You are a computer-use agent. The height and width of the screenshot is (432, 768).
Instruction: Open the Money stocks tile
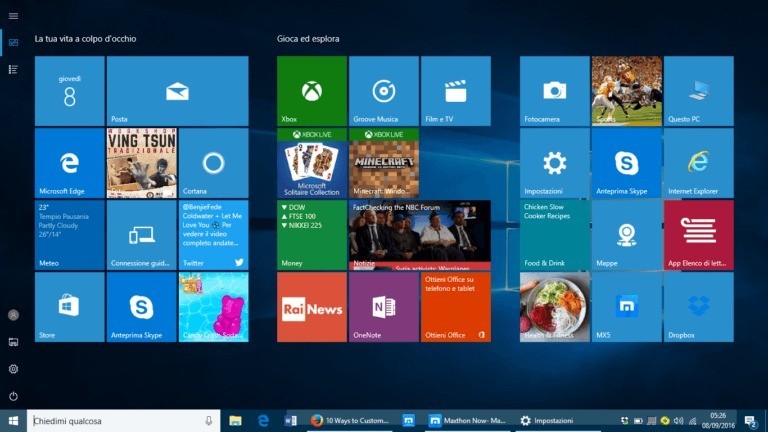[312, 235]
